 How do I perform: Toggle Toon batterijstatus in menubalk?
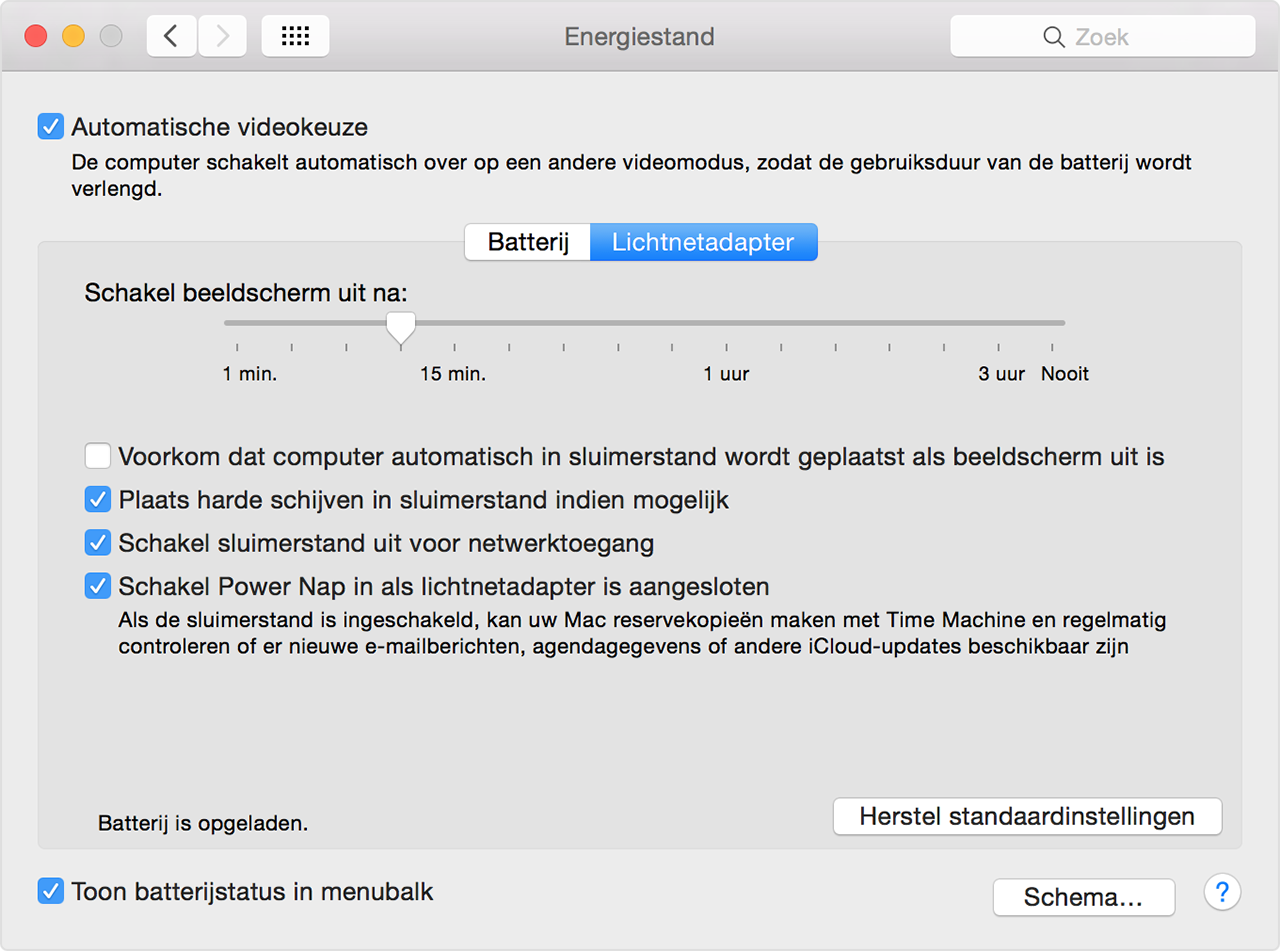pyautogui.click(x=50, y=891)
